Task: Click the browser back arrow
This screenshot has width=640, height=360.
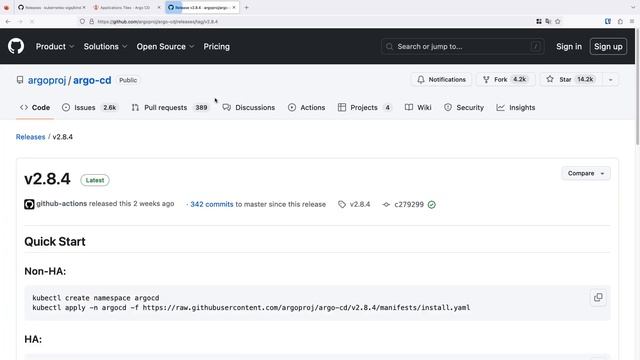Action: coord(8,21)
